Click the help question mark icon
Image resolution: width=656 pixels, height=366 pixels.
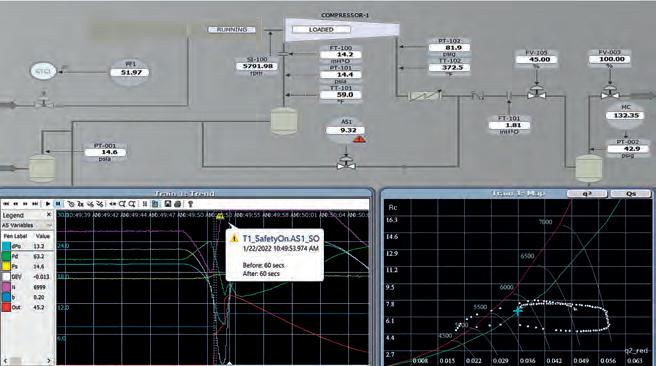tap(190, 204)
